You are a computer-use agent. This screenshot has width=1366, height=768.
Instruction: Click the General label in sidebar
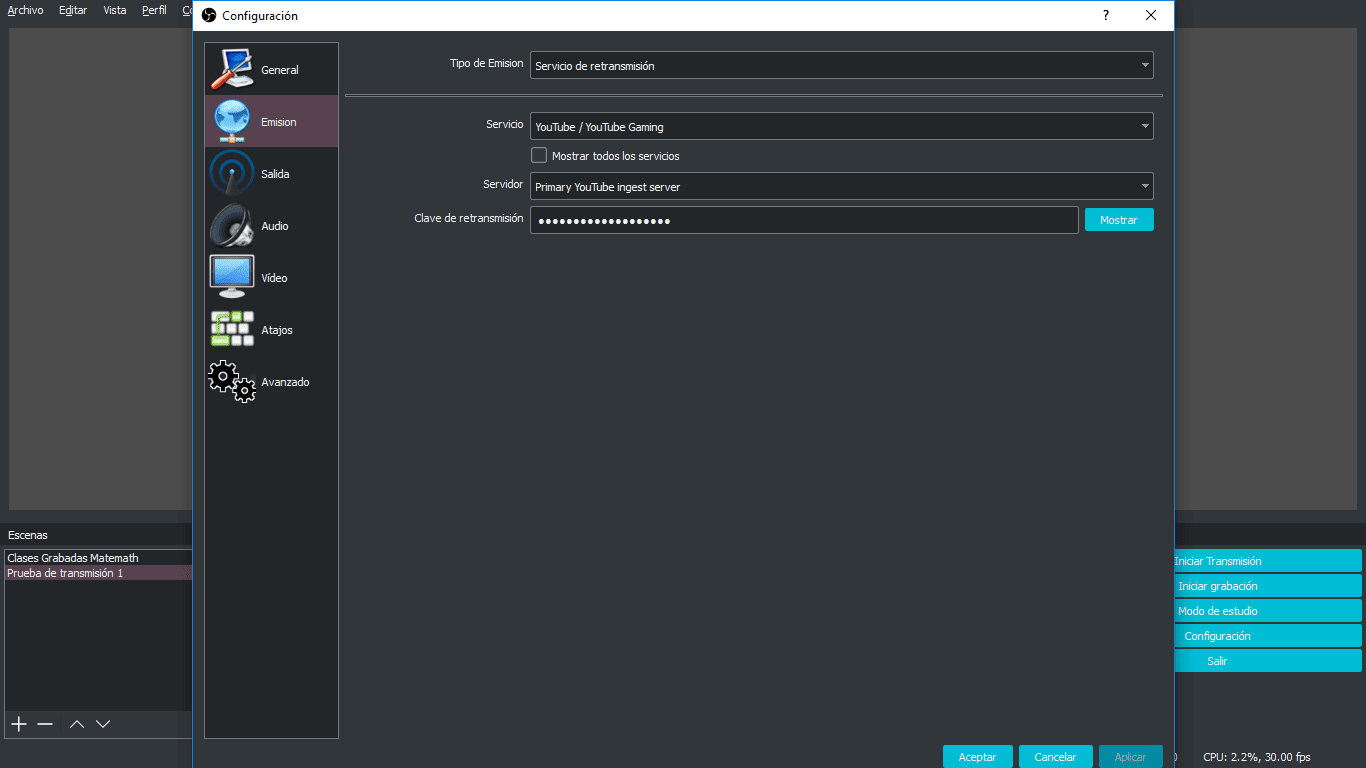(280, 70)
